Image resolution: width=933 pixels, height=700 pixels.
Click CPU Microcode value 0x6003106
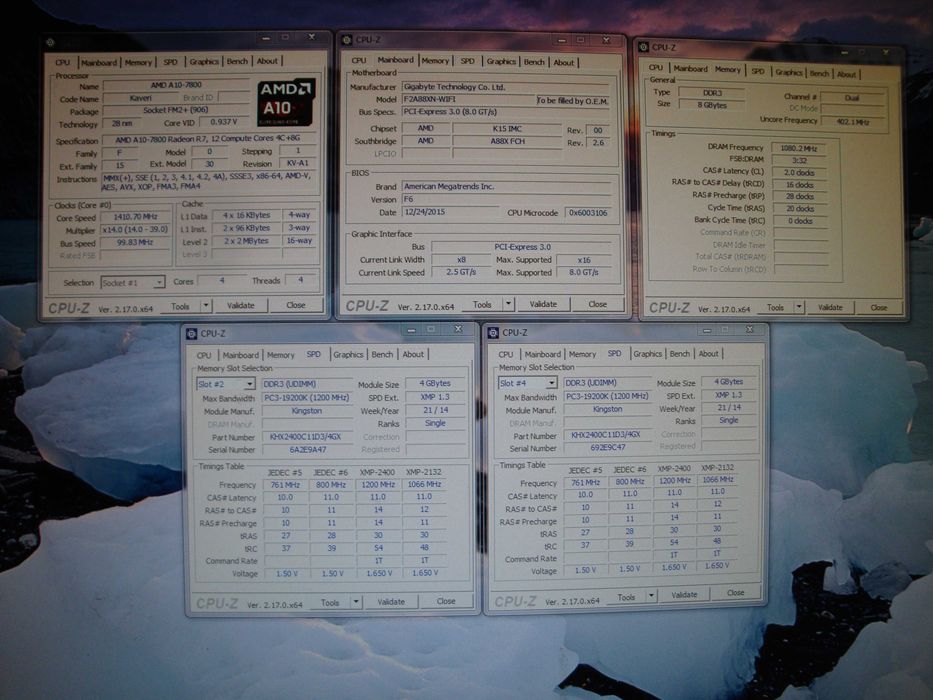click(588, 212)
